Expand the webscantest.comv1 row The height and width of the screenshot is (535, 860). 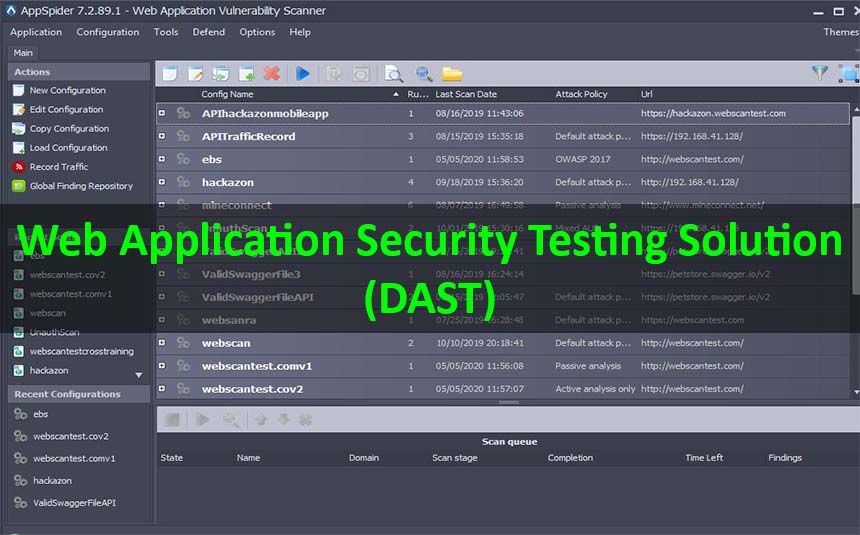(x=162, y=365)
